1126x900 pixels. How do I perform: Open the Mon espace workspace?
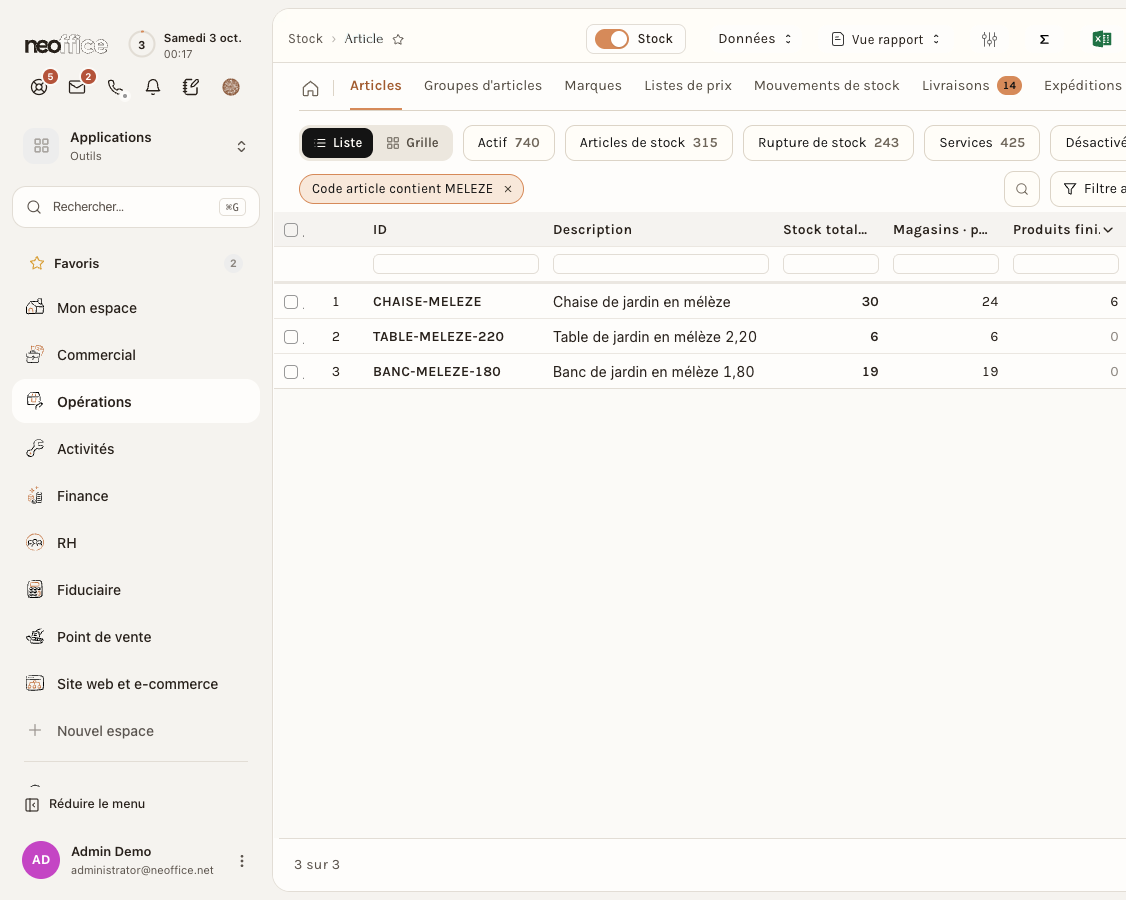tap(136, 308)
